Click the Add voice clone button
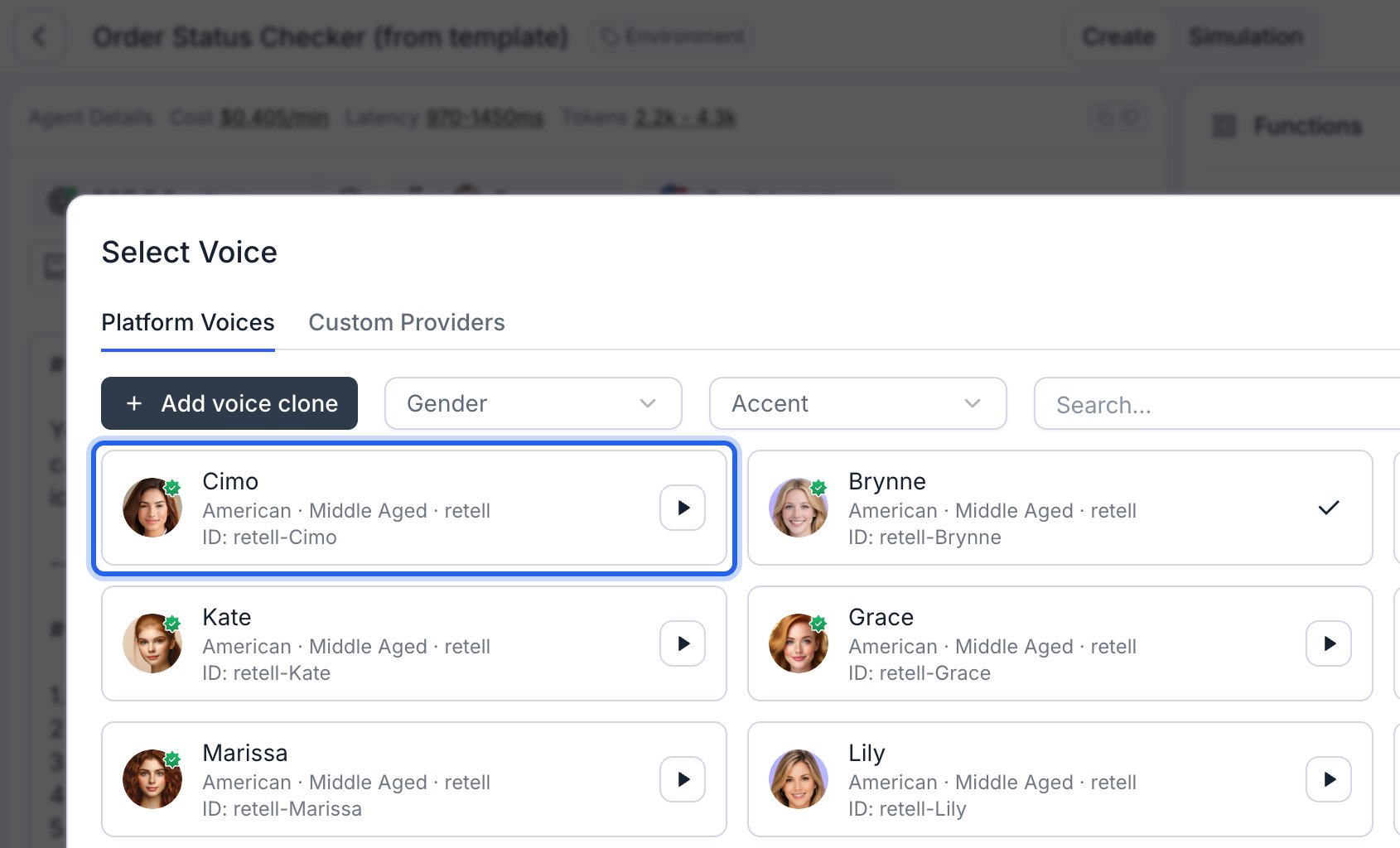The image size is (1400, 848). point(229,403)
